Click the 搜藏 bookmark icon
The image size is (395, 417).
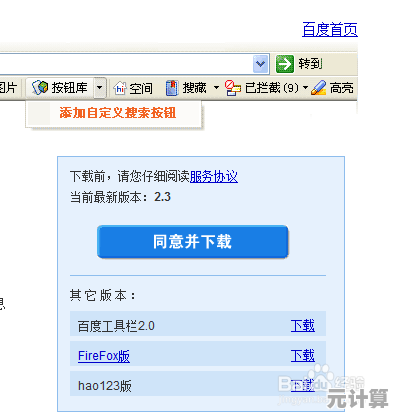coord(172,88)
